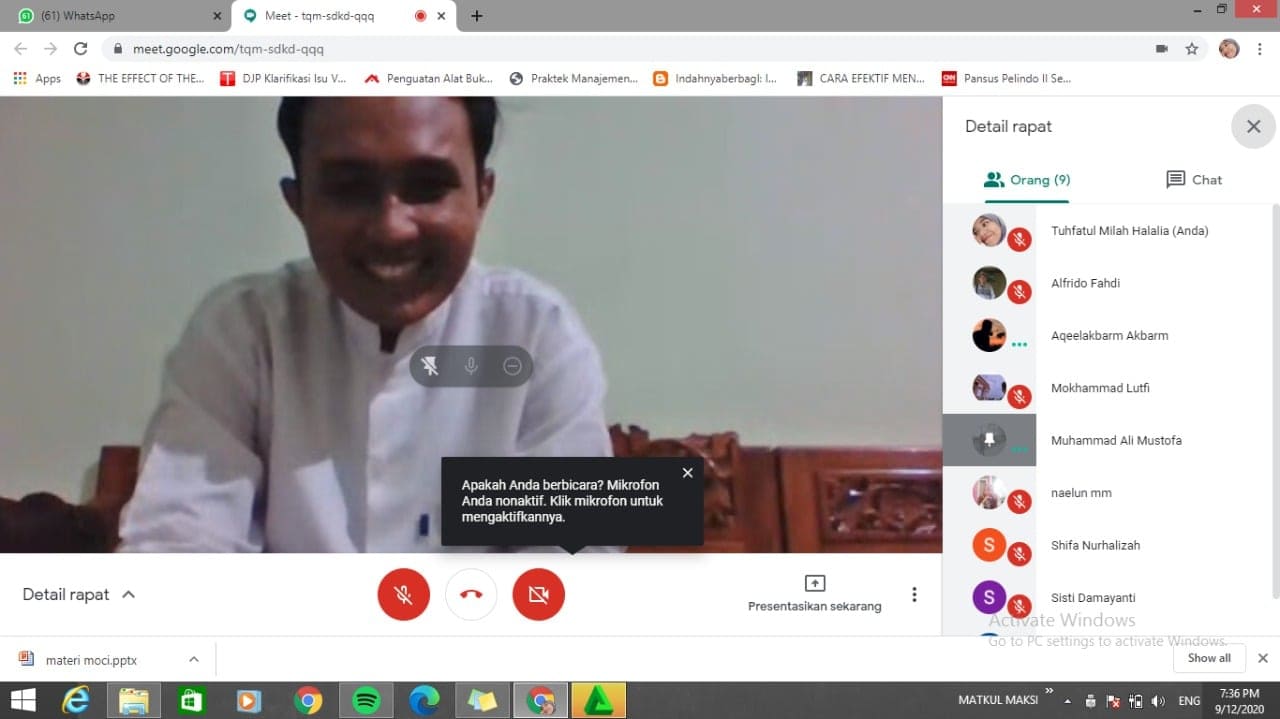Turn on camera with the red video button
Image resolution: width=1280 pixels, height=719 pixels.
(538, 594)
